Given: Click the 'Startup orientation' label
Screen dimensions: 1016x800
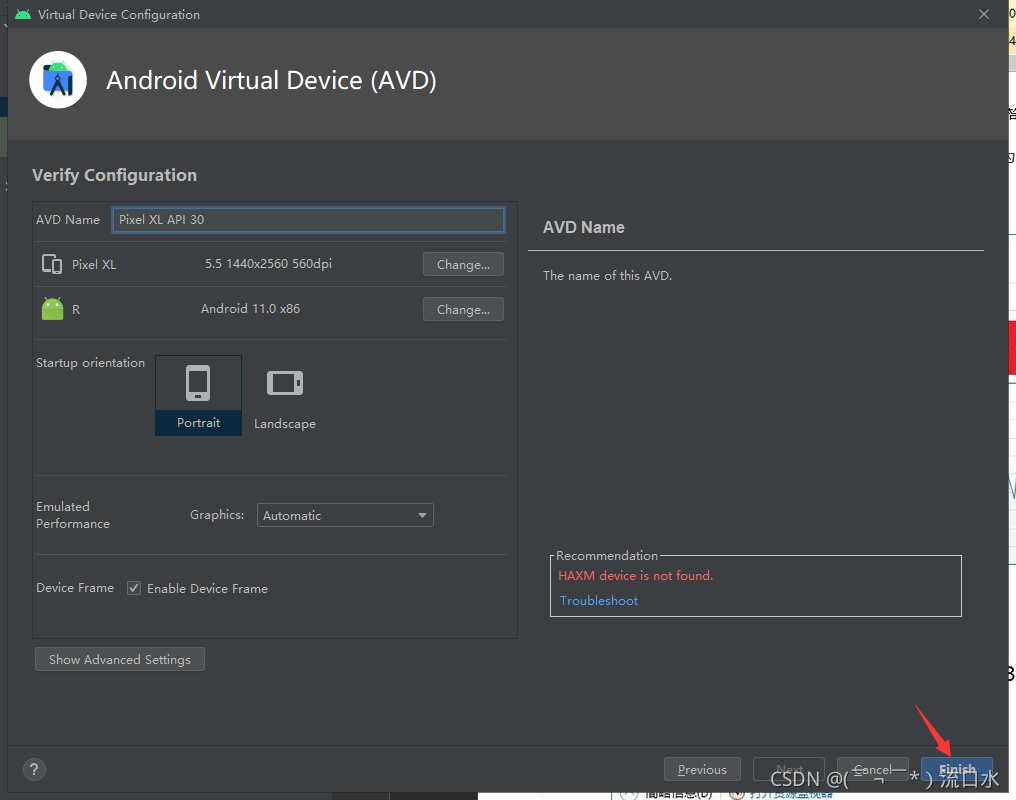Looking at the screenshot, I should click(x=91, y=363).
